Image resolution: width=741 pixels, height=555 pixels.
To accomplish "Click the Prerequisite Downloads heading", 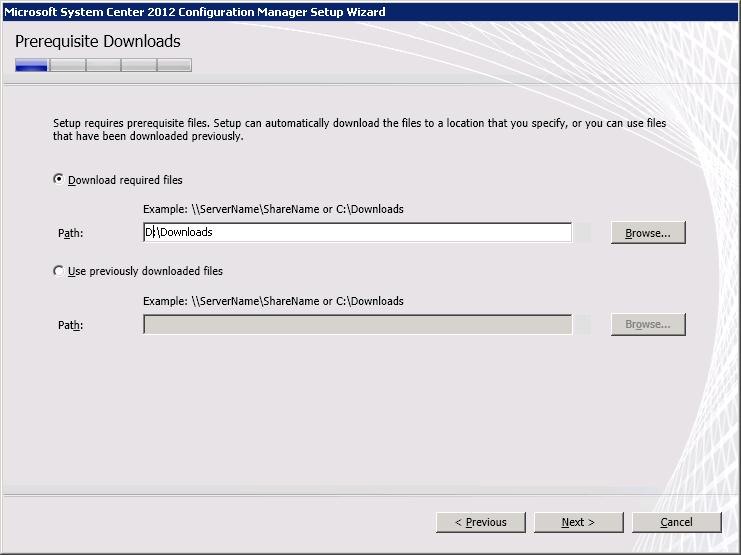I will pyautogui.click(x=98, y=41).
